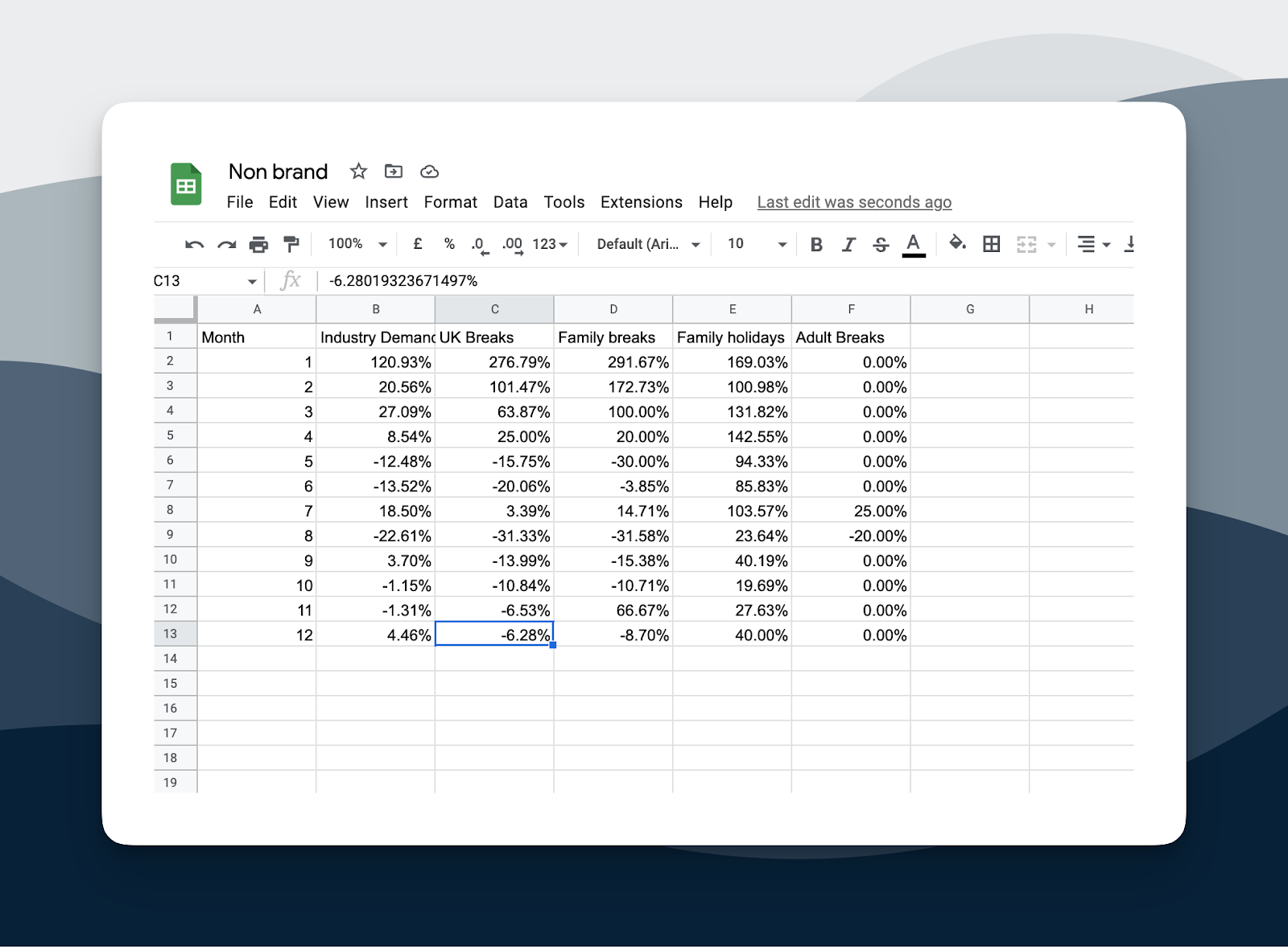Viewport: 1288px width, 947px height.
Task: Open the View menu
Action: pos(331,202)
